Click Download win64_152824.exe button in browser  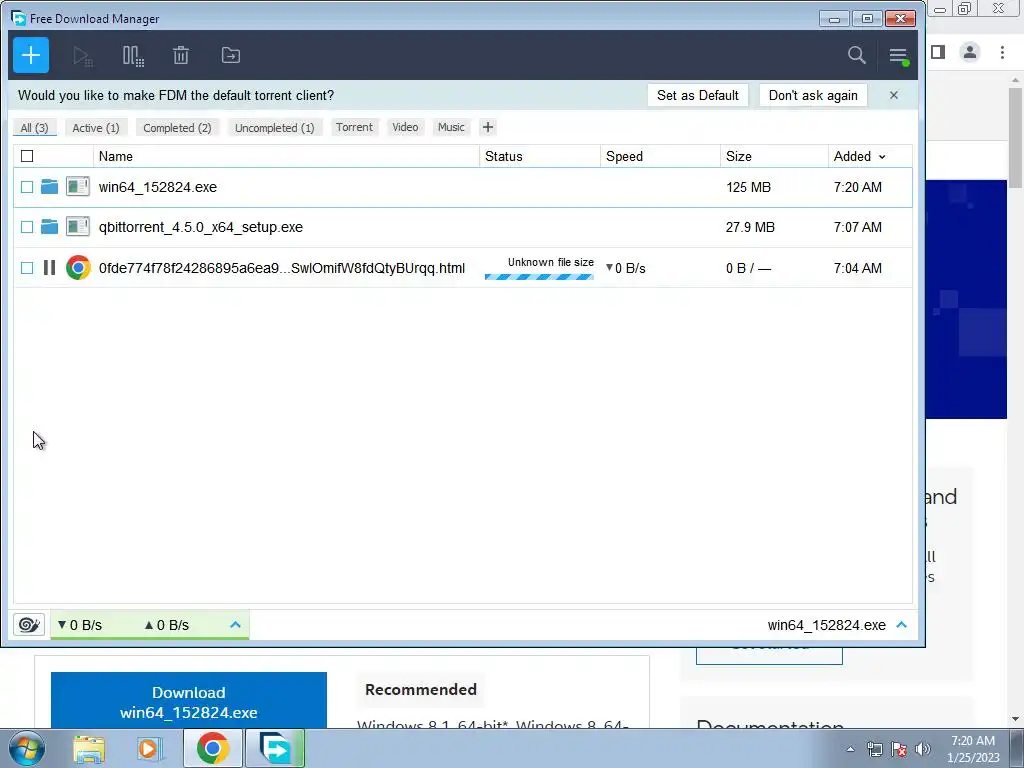coord(189,701)
